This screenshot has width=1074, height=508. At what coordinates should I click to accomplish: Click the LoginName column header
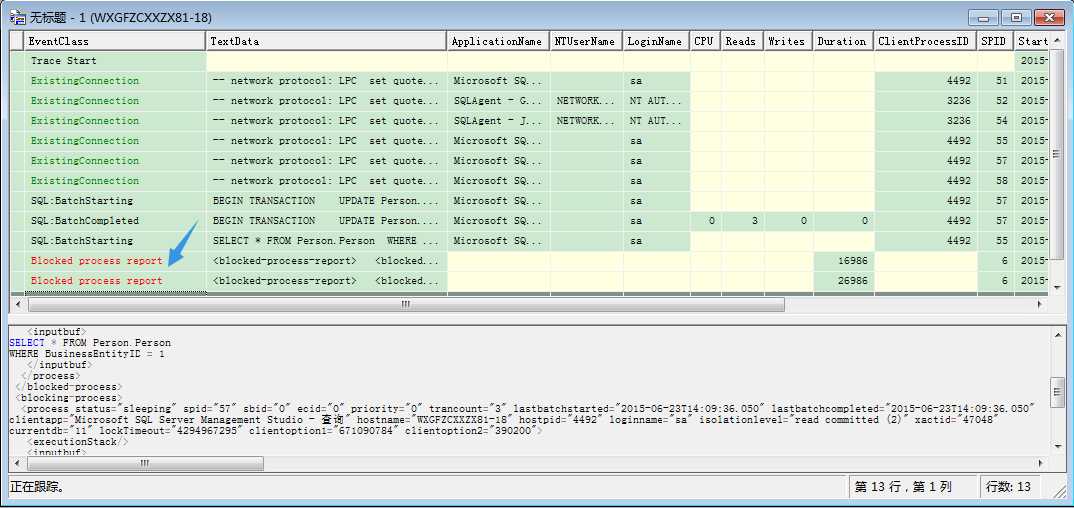[656, 41]
